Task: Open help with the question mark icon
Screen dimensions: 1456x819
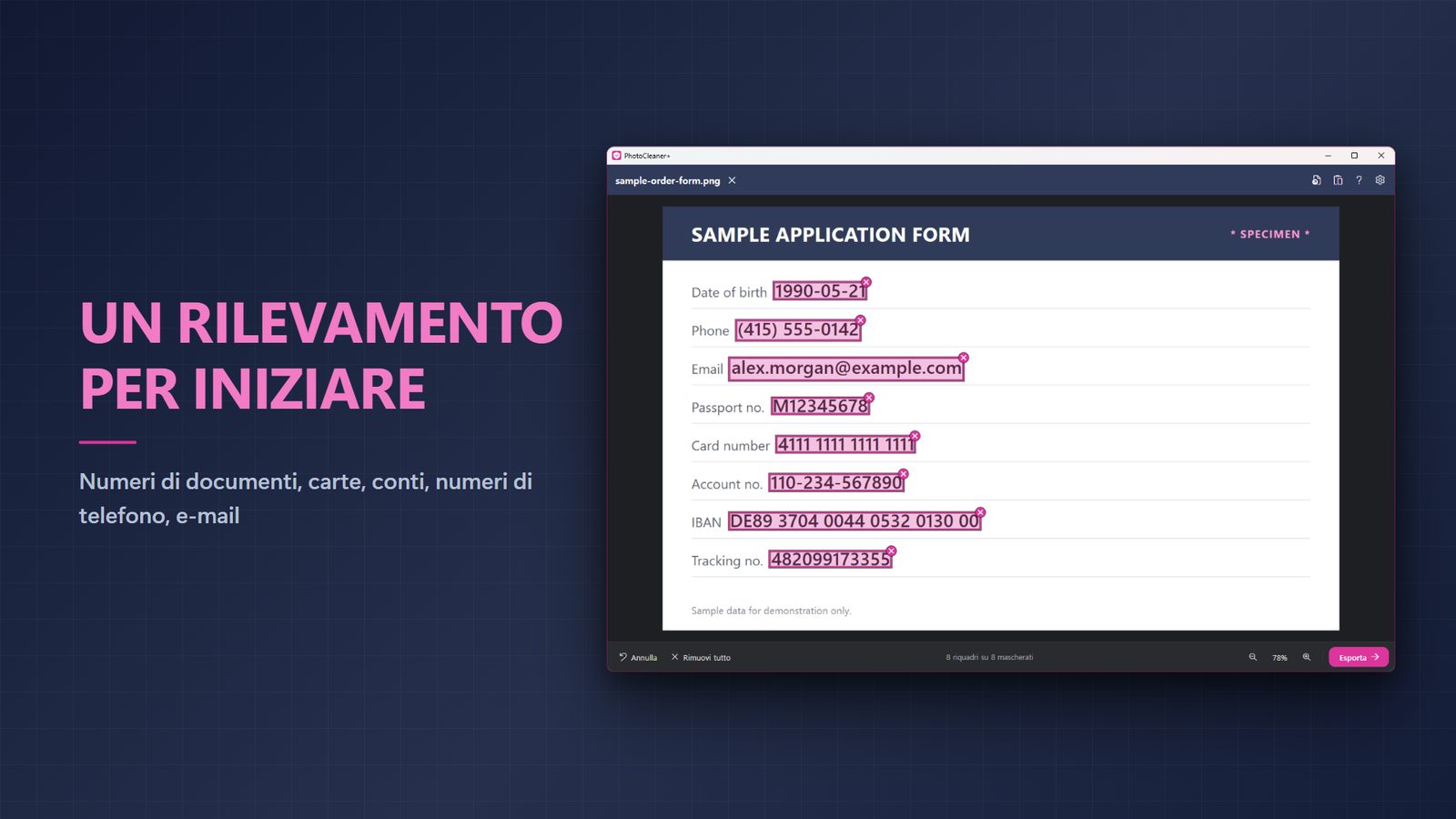Action: pyautogui.click(x=1359, y=180)
